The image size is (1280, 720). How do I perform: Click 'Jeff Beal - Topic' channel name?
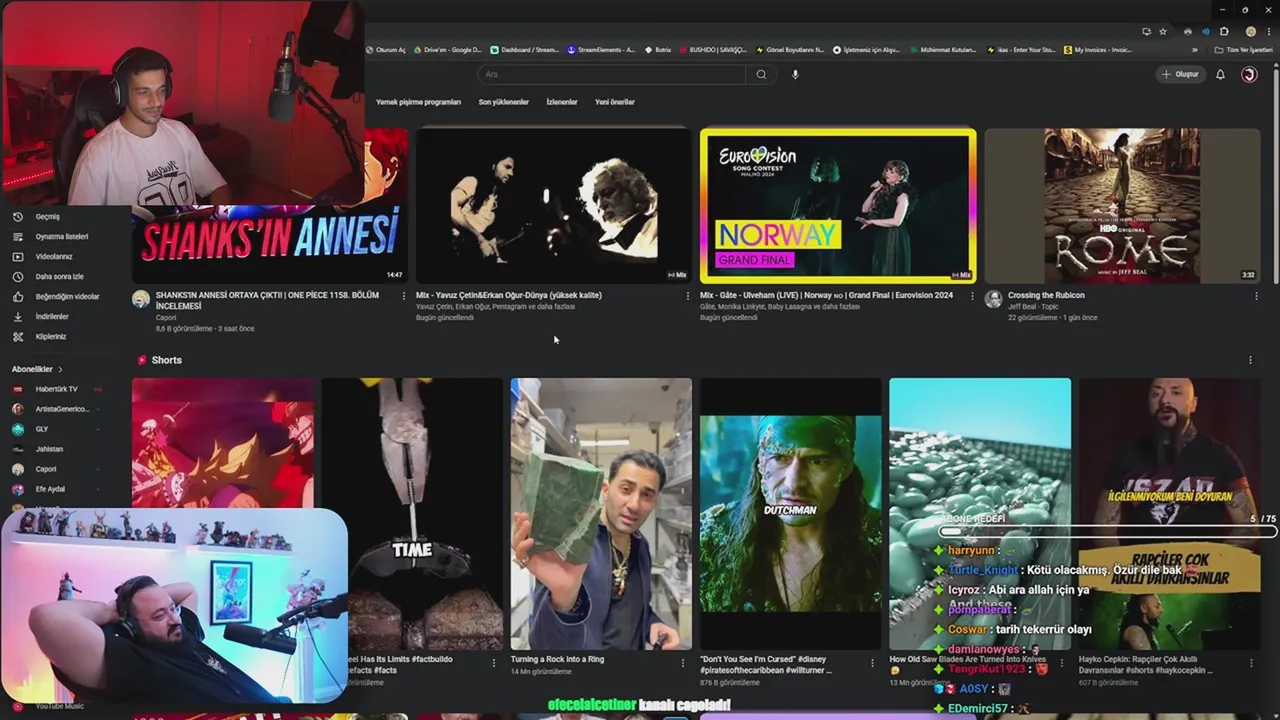click(1034, 307)
